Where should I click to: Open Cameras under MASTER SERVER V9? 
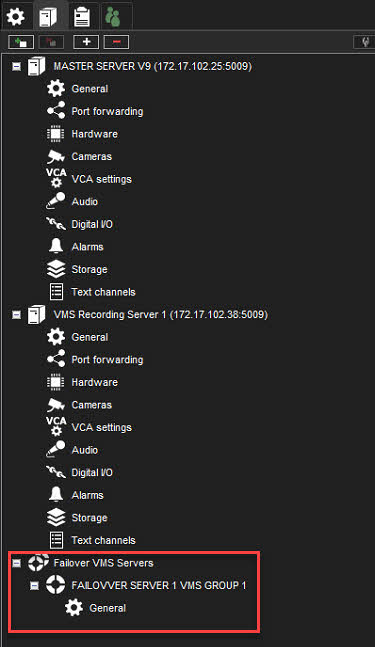coord(79,157)
